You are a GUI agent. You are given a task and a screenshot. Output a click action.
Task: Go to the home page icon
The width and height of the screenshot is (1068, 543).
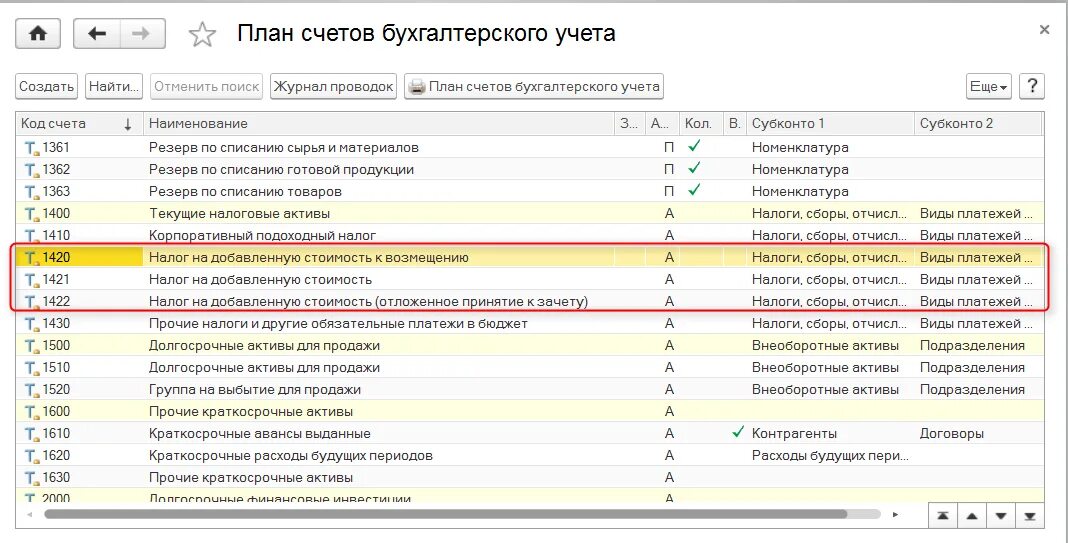click(x=38, y=33)
